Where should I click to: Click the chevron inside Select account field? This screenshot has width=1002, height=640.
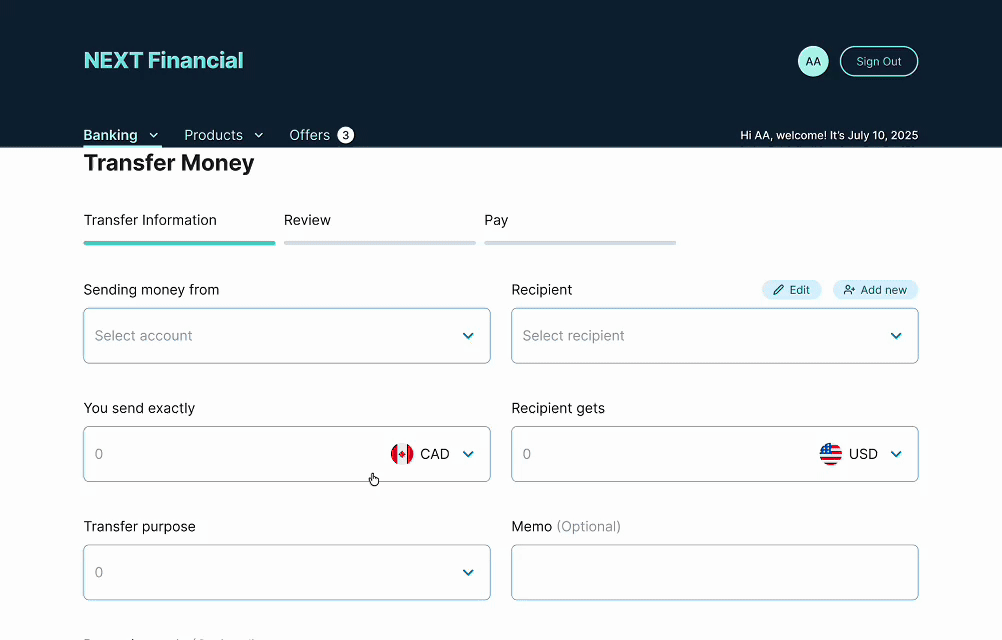pos(468,336)
